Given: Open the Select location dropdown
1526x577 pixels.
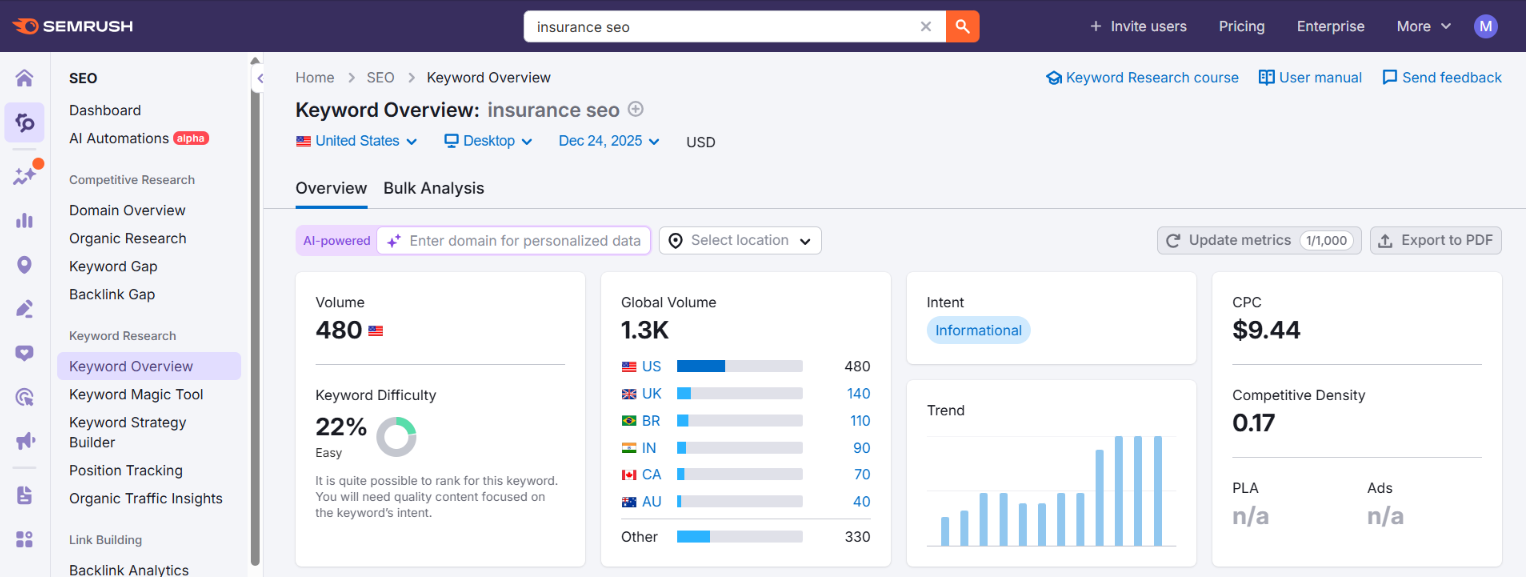Looking at the screenshot, I should pyautogui.click(x=740, y=240).
